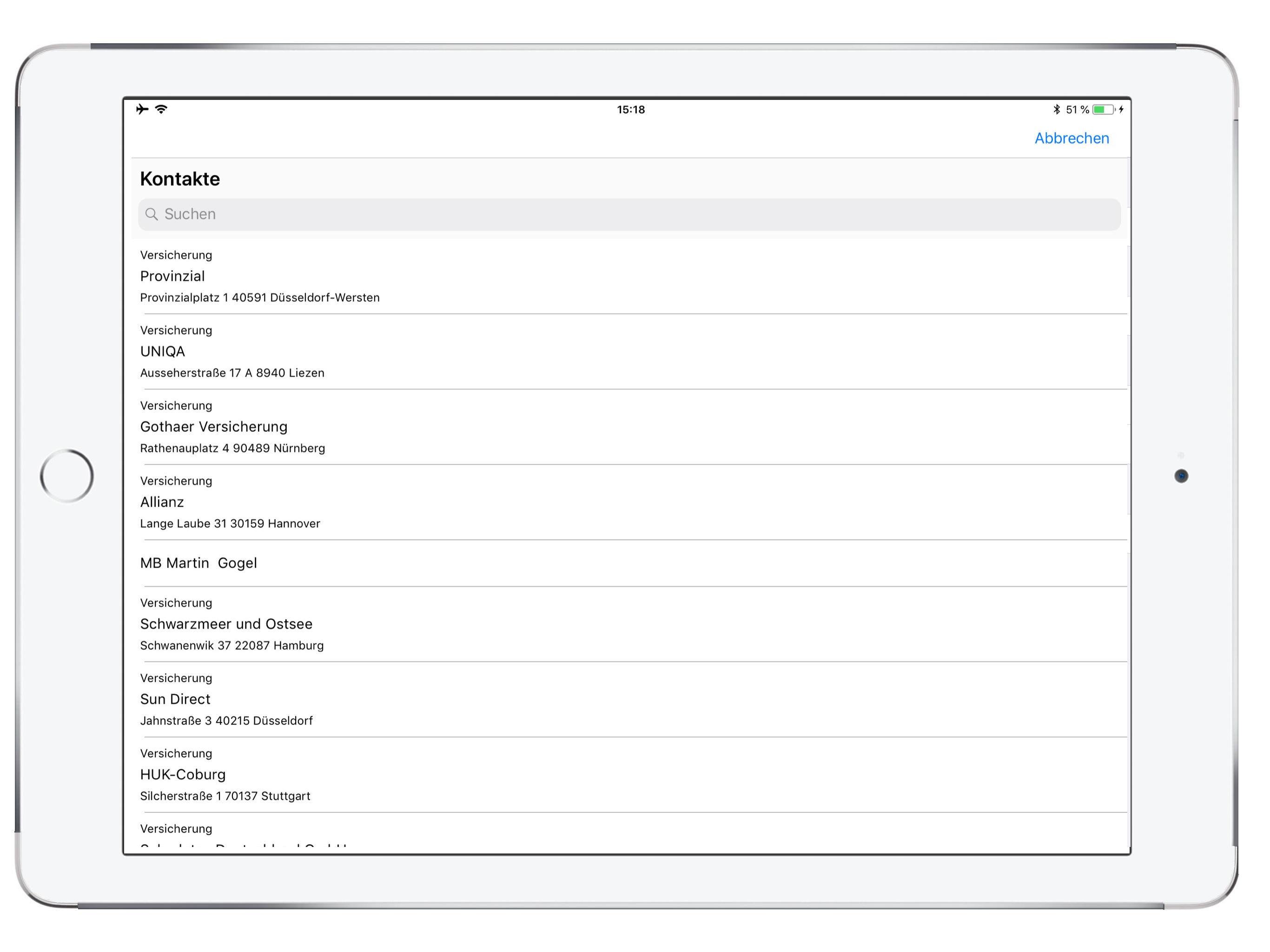Open Schwarzmeer und Ostsee contact
This screenshot has width=1270, height=952.
630,624
